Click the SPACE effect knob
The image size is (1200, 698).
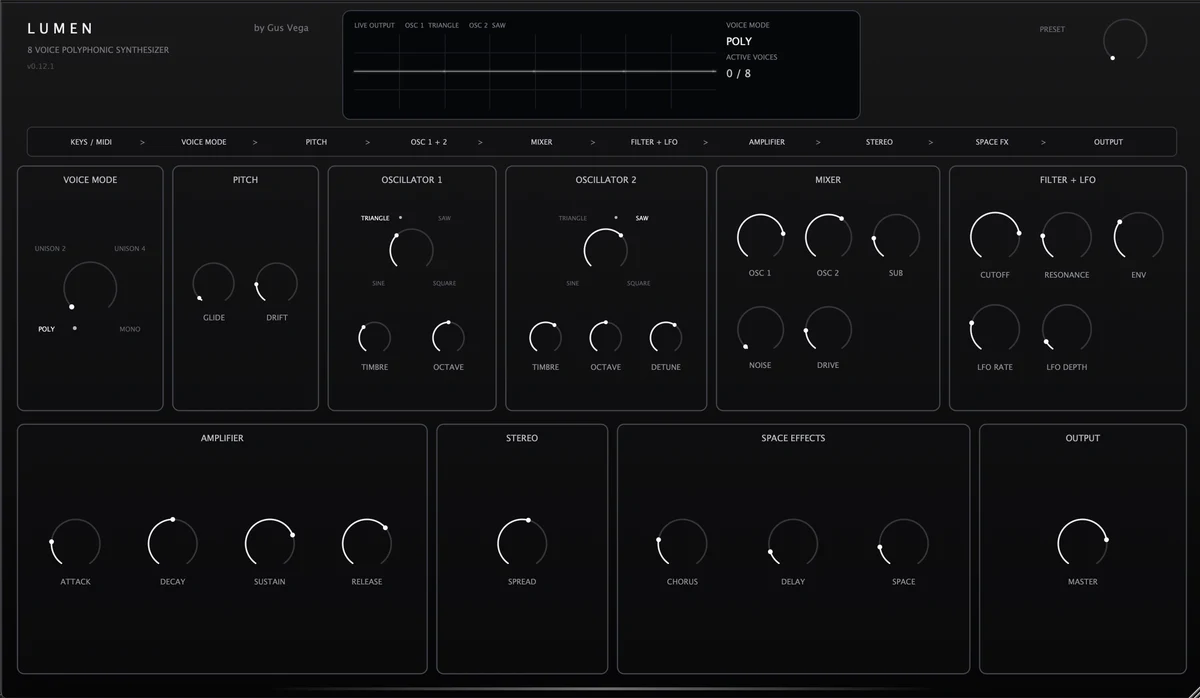(x=904, y=544)
